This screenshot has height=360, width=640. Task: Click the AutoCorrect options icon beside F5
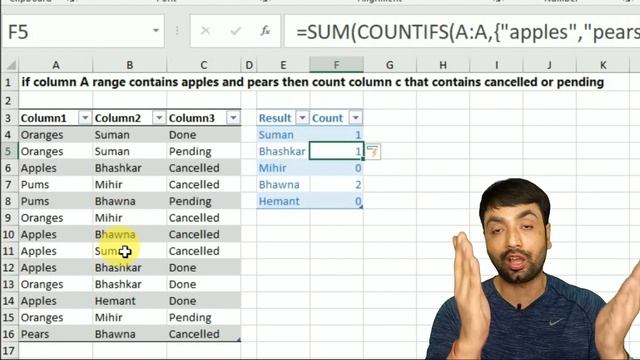pyautogui.click(x=373, y=152)
